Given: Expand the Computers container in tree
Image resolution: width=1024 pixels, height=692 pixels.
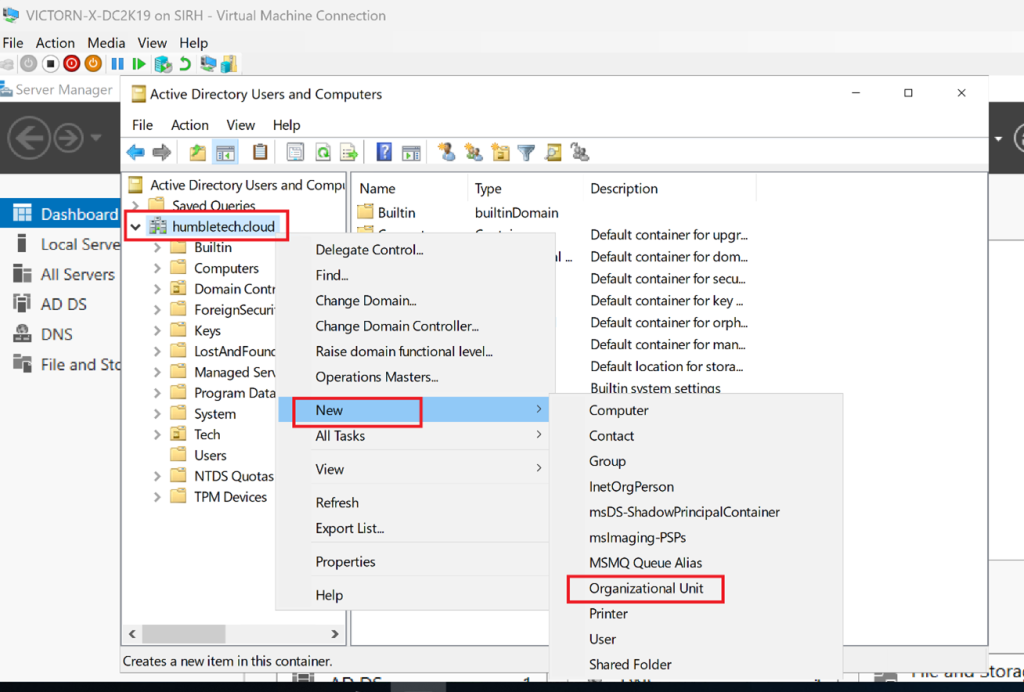Looking at the screenshot, I should (157, 269).
